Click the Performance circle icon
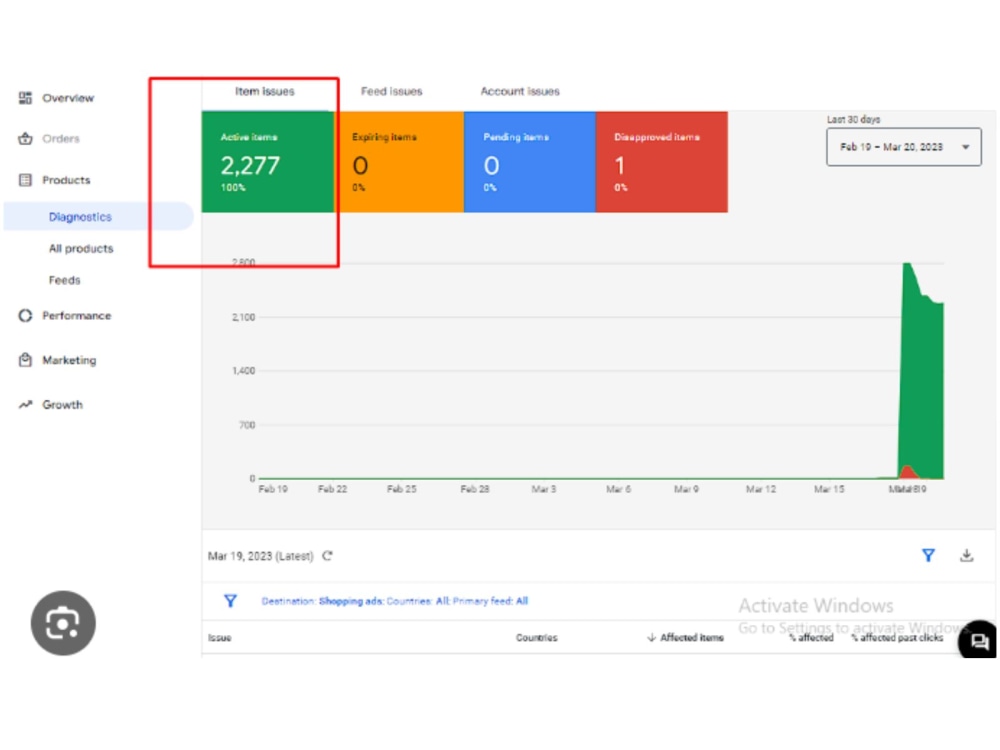This screenshot has height=750, width=1000. pos(25,315)
